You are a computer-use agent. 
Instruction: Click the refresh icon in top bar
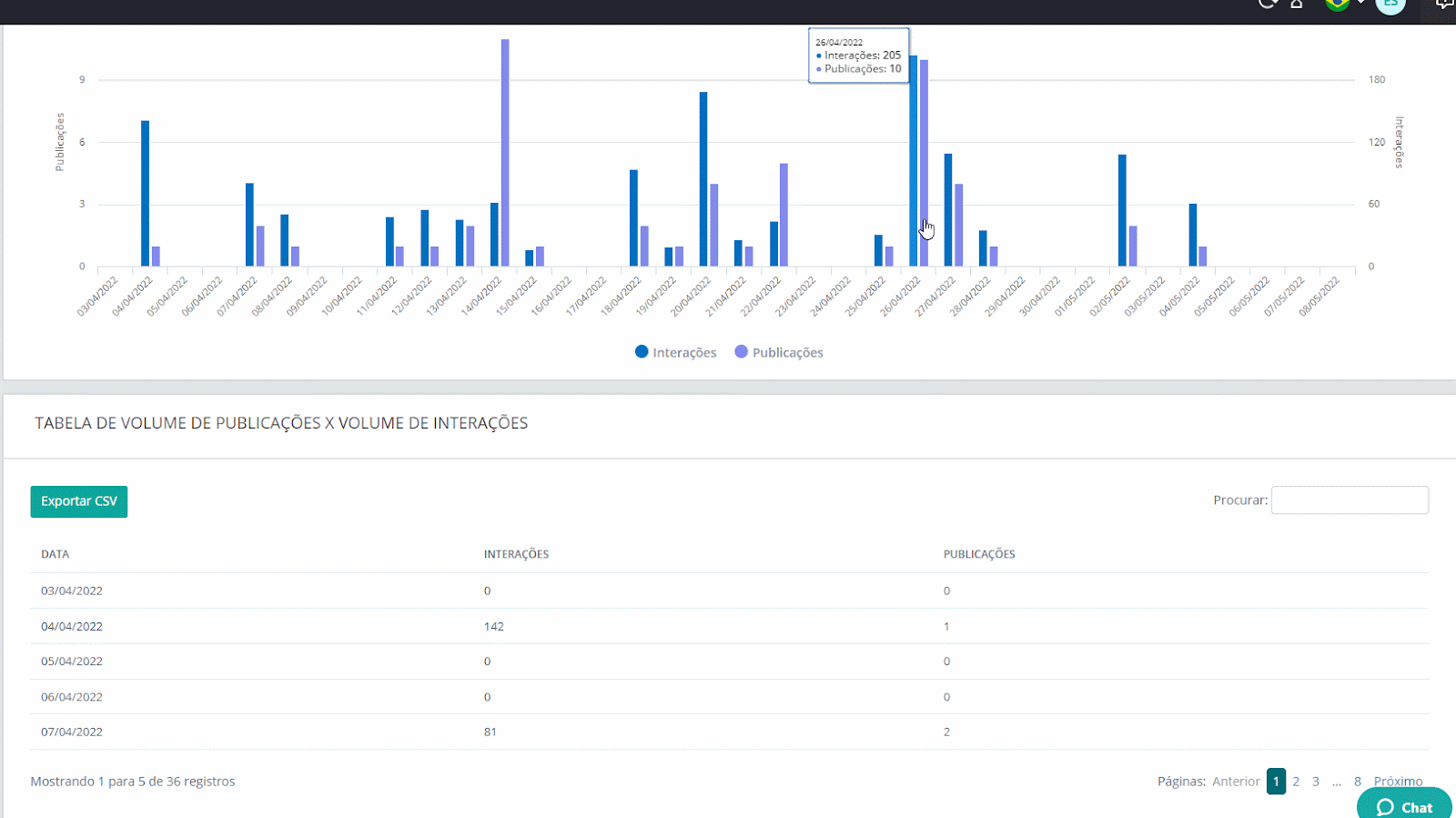(x=1268, y=4)
